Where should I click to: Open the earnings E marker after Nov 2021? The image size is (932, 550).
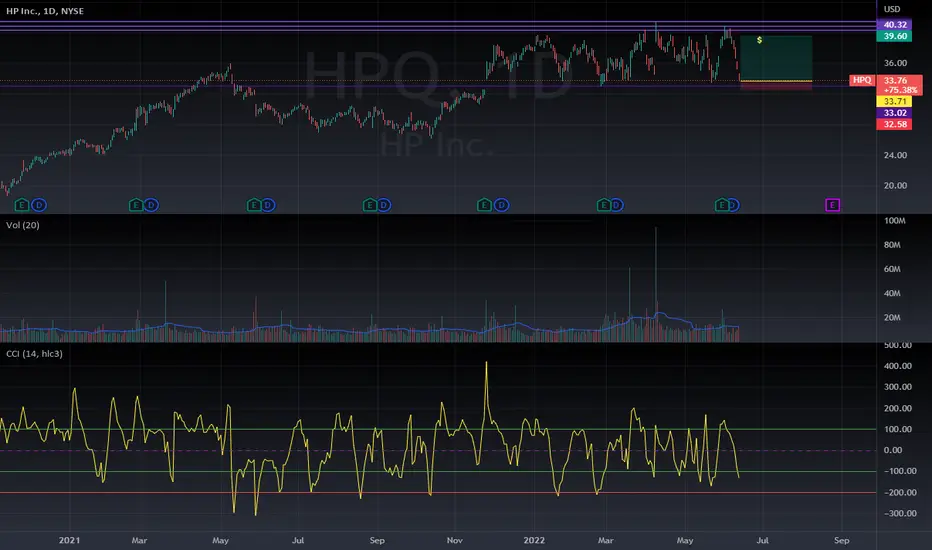point(484,205)
